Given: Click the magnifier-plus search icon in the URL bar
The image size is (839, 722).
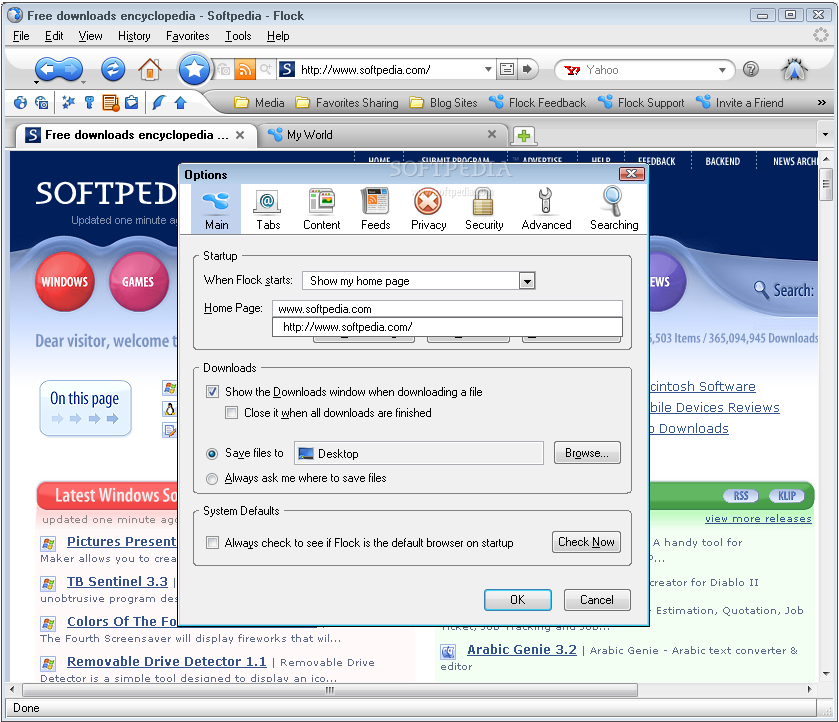Looking at the screenshot, I should 265,69.
